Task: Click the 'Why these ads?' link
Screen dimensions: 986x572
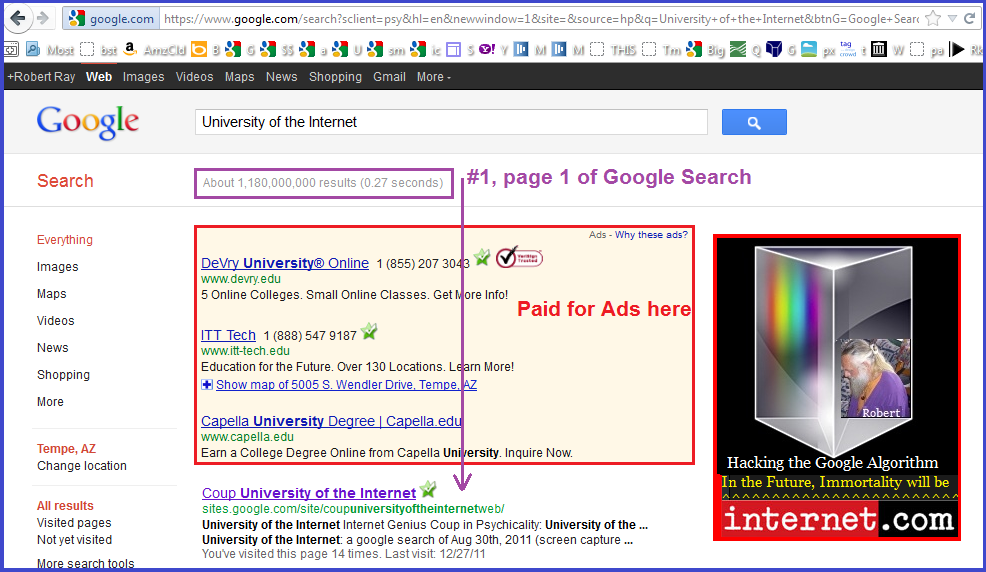Action: coord(651,234)
